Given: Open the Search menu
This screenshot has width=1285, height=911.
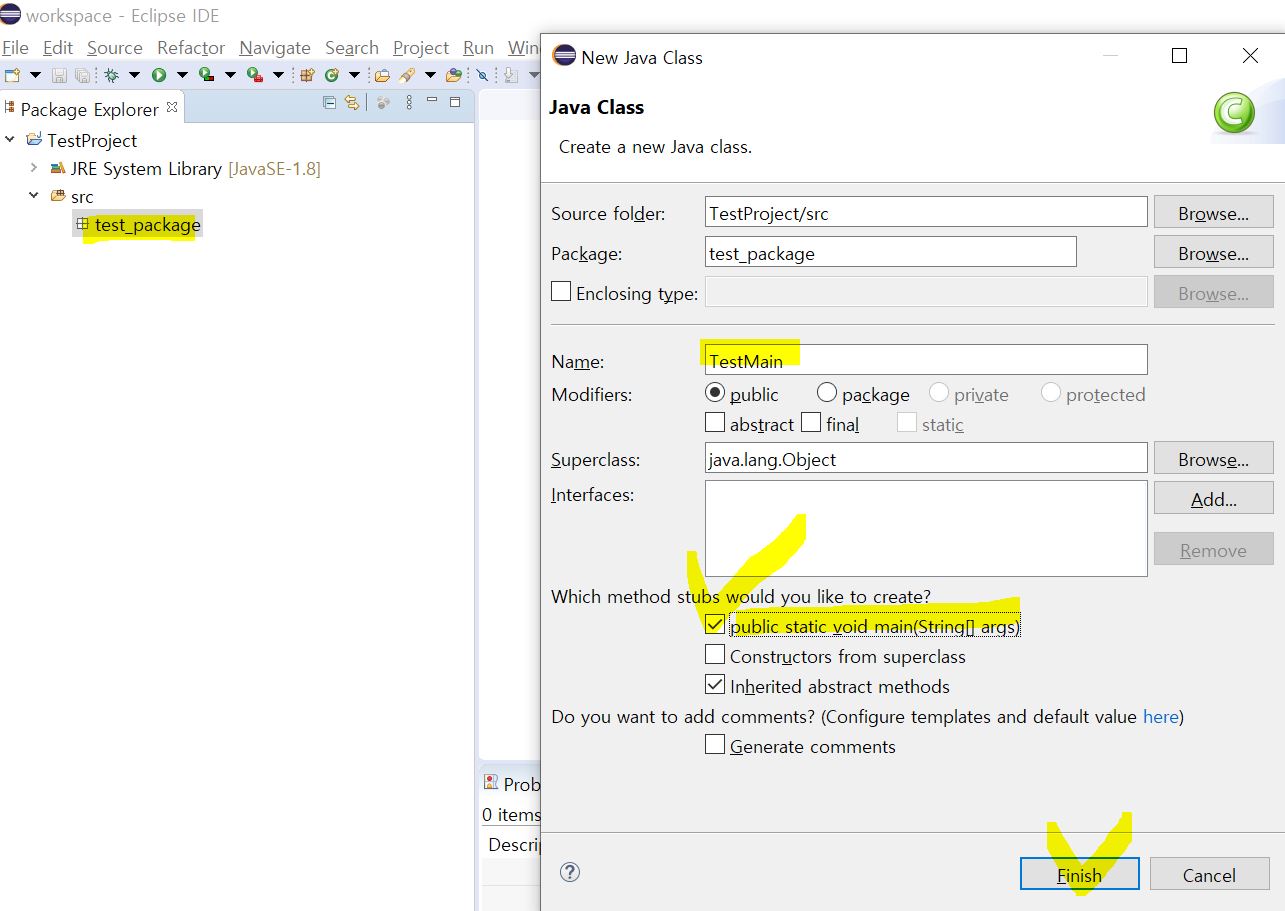Looking at the screenshot, I should point(352,48).
